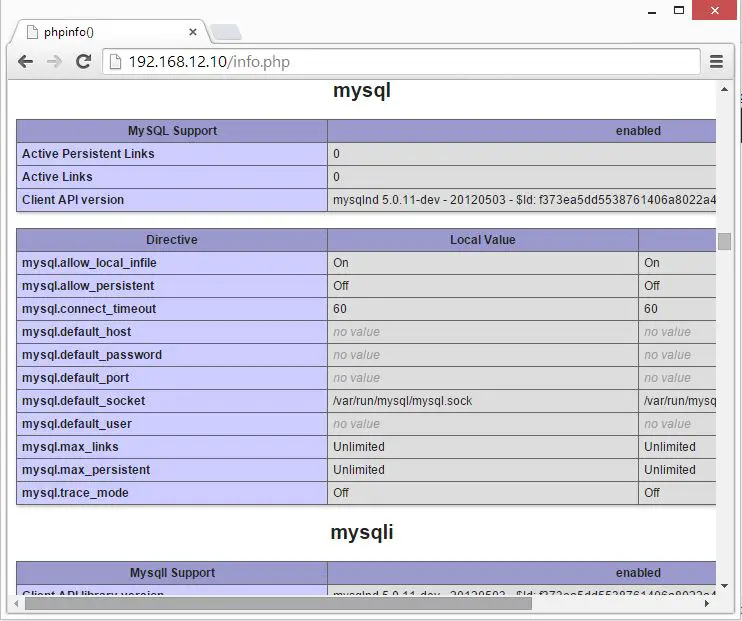Click the MySQL Support header cell

[x=172, y=131]
